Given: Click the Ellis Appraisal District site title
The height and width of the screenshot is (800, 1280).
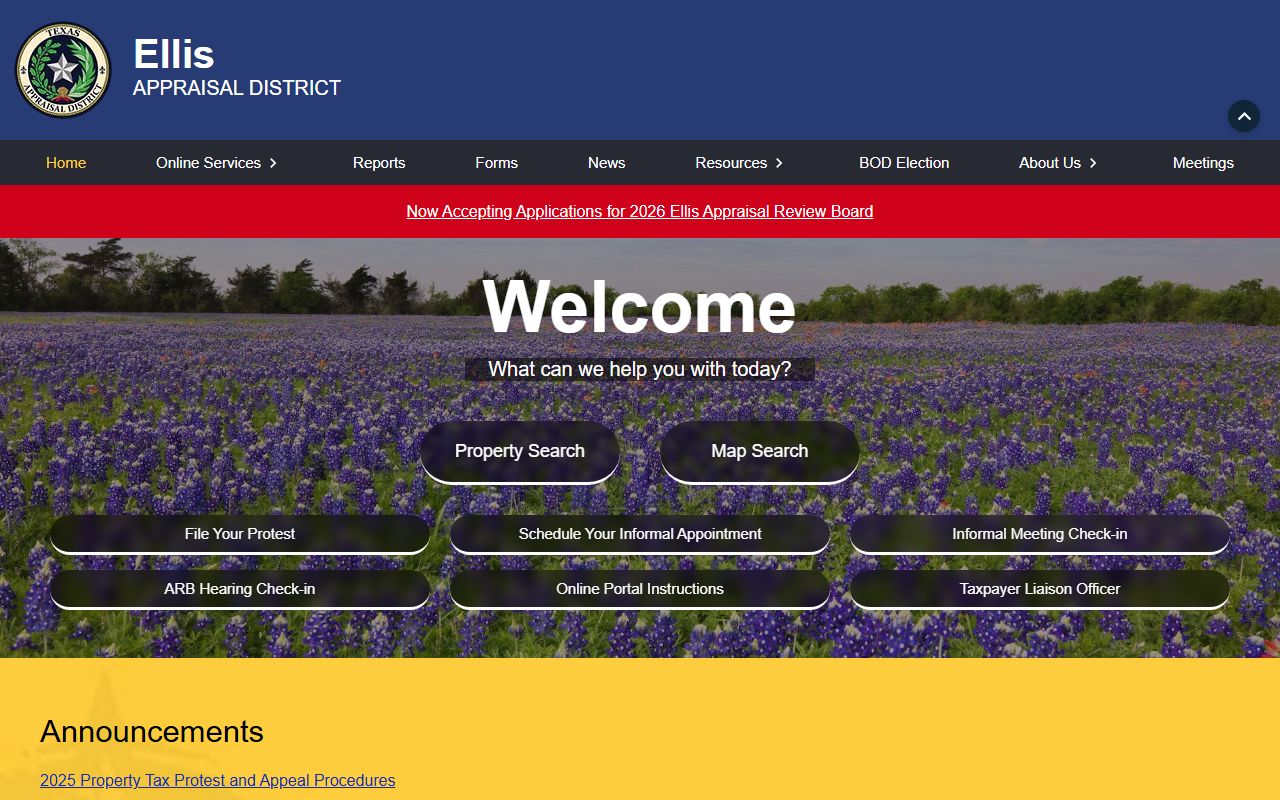Looking at the screenshot, I should (237, 68).
